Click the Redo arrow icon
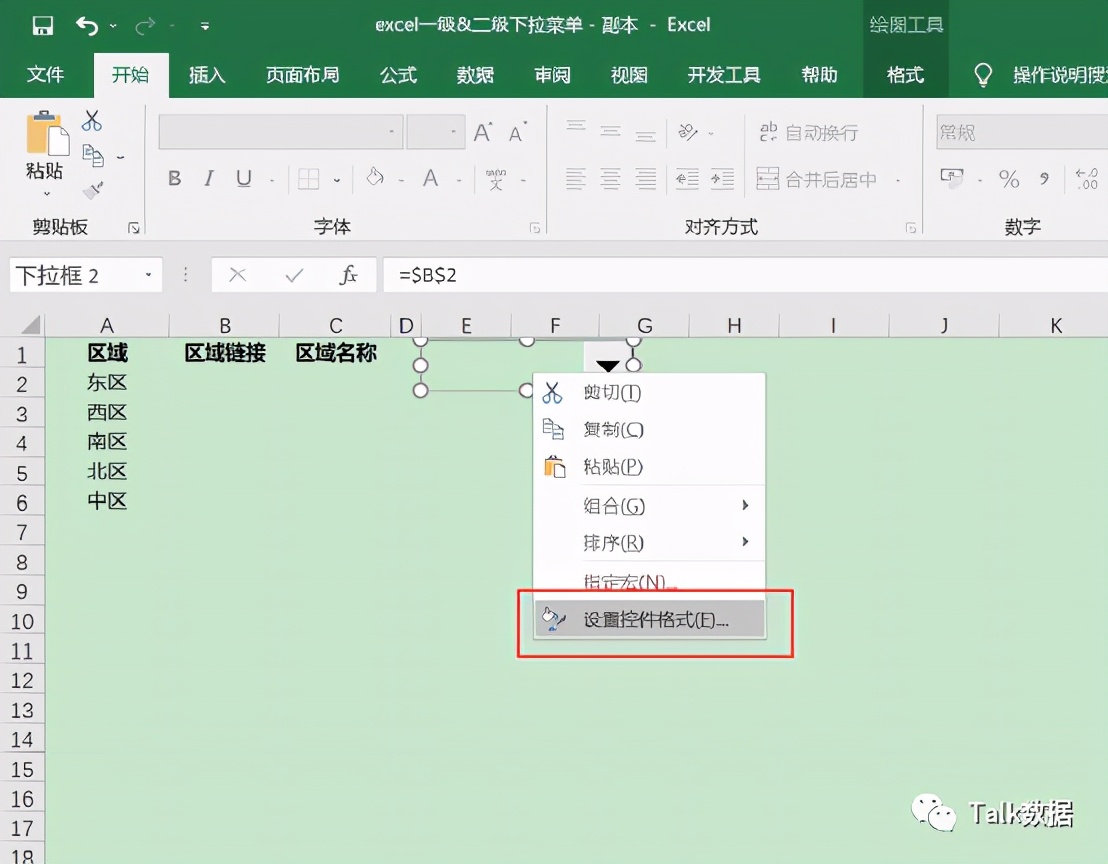The width and height of the screenshot is (1108, 864). pyautogui.click(x=145, y=26)
